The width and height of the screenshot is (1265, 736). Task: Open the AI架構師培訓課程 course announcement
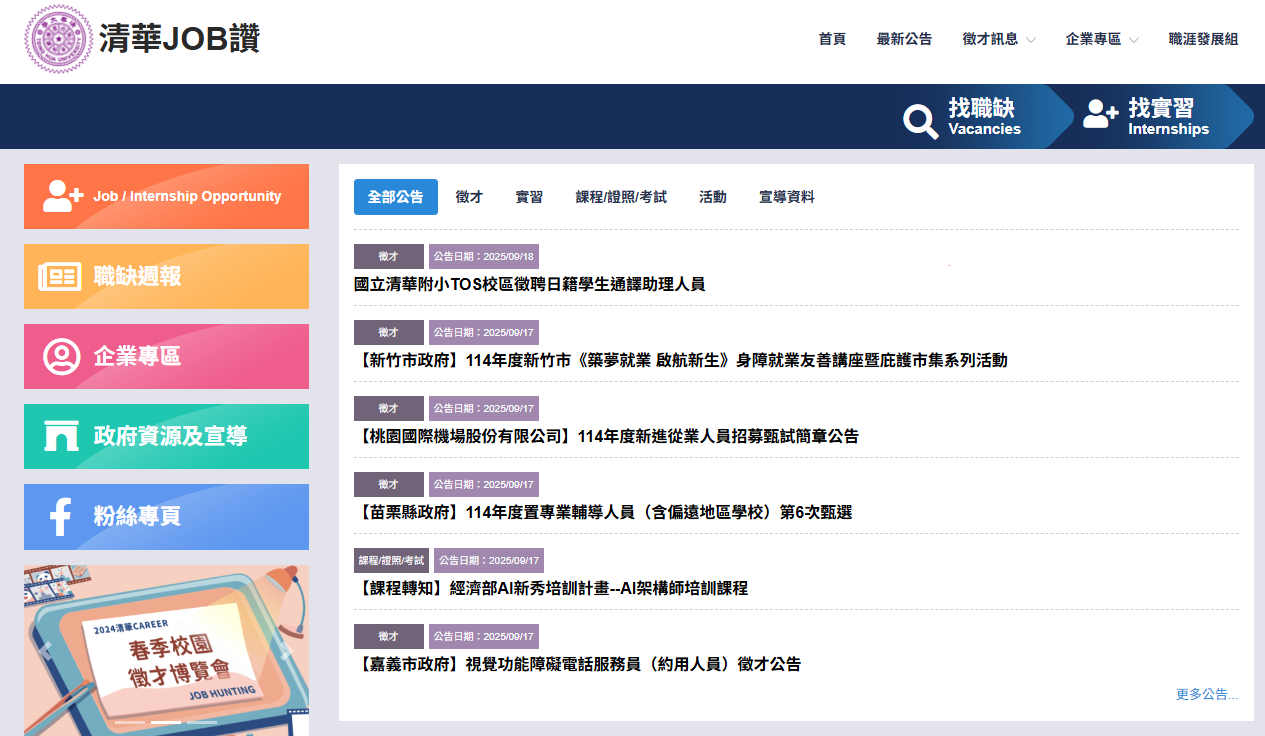[551, 588]
